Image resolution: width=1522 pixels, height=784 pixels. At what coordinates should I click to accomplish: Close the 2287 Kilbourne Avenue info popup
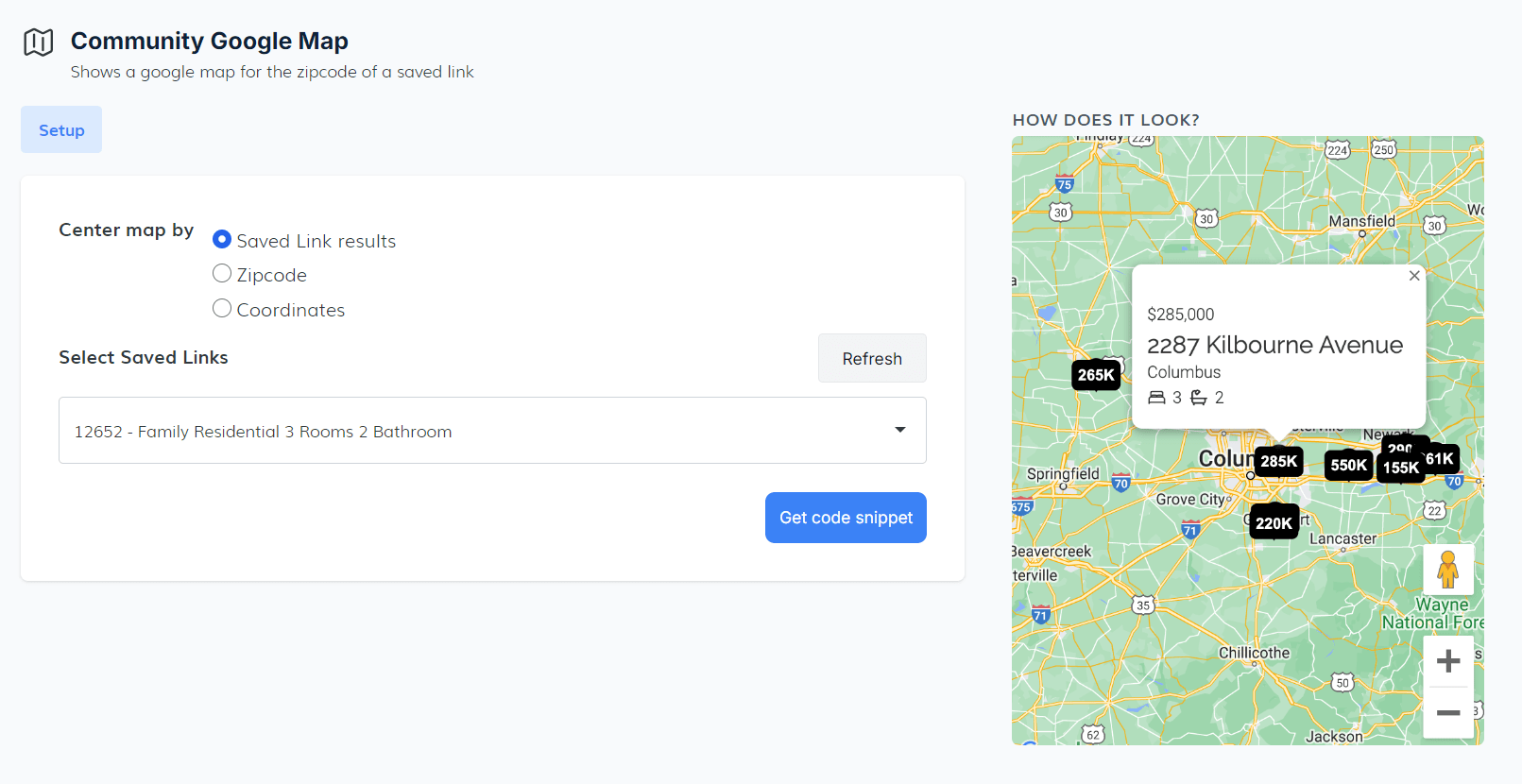tap(1413, 276)
